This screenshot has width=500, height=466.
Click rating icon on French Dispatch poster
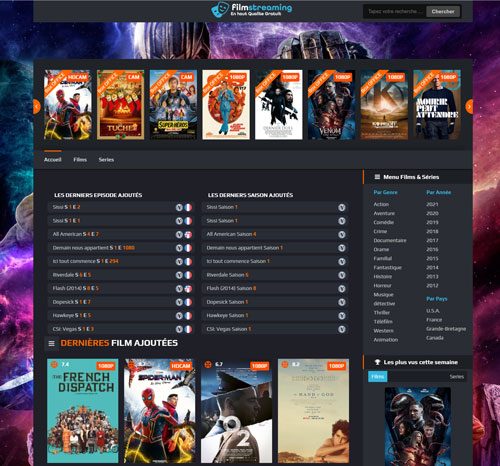pyautogui.click(x=54, y=364)
